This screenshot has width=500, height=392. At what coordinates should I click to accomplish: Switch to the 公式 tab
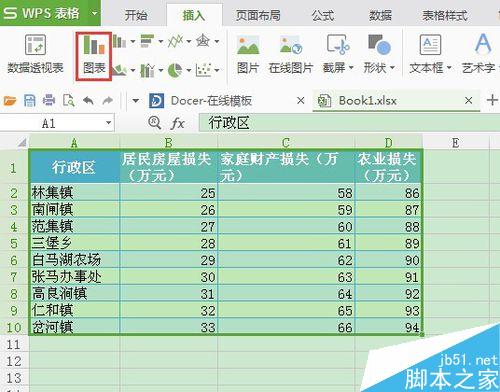coord(323,15)
